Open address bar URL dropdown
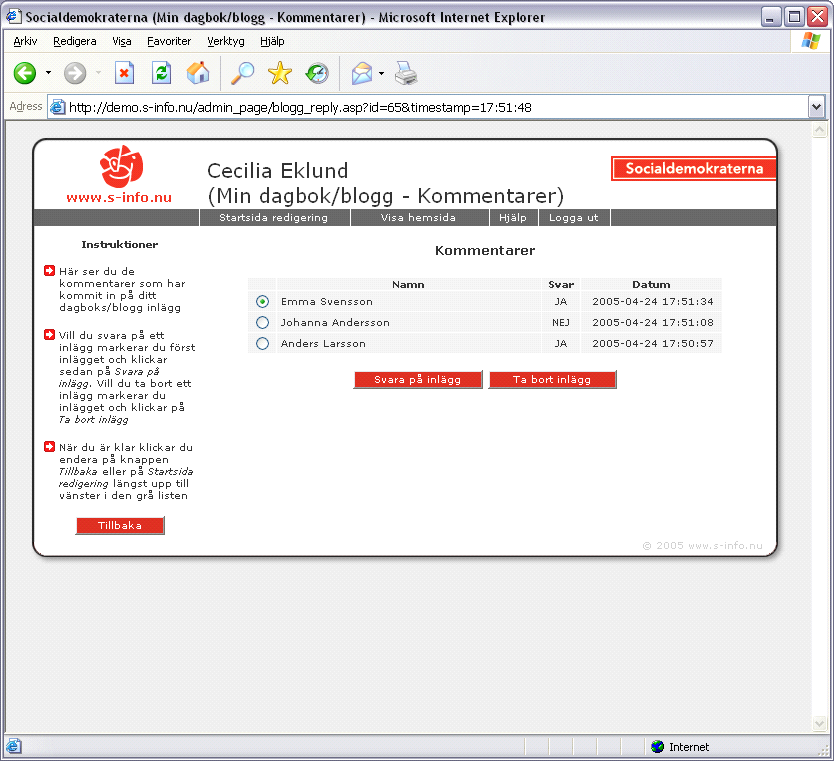Image resolution: width=834 pixels, height=761 pixels. pos(816,107)
